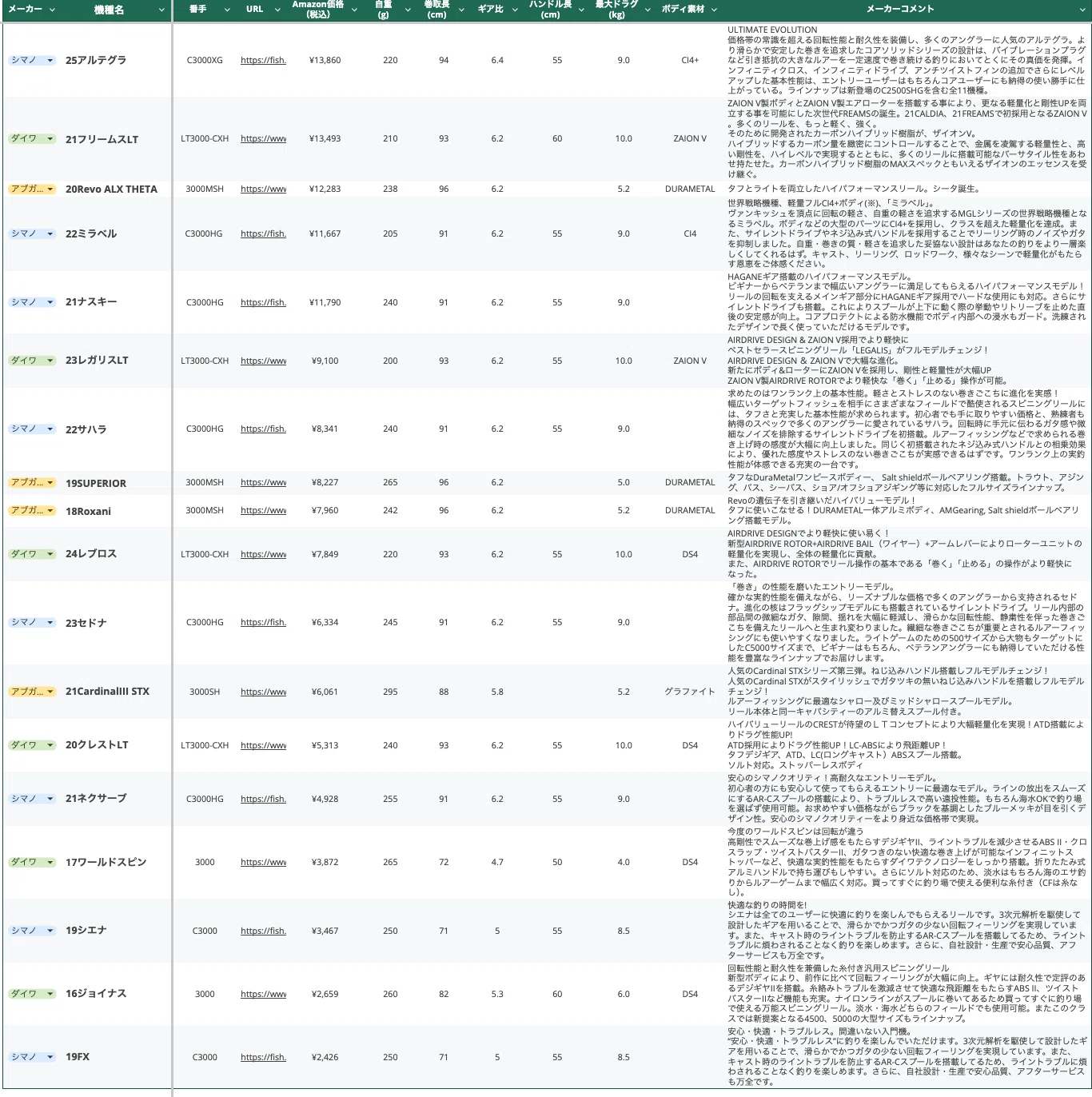Open the ダイワ maker chip for 21フリームスLT

32,138
